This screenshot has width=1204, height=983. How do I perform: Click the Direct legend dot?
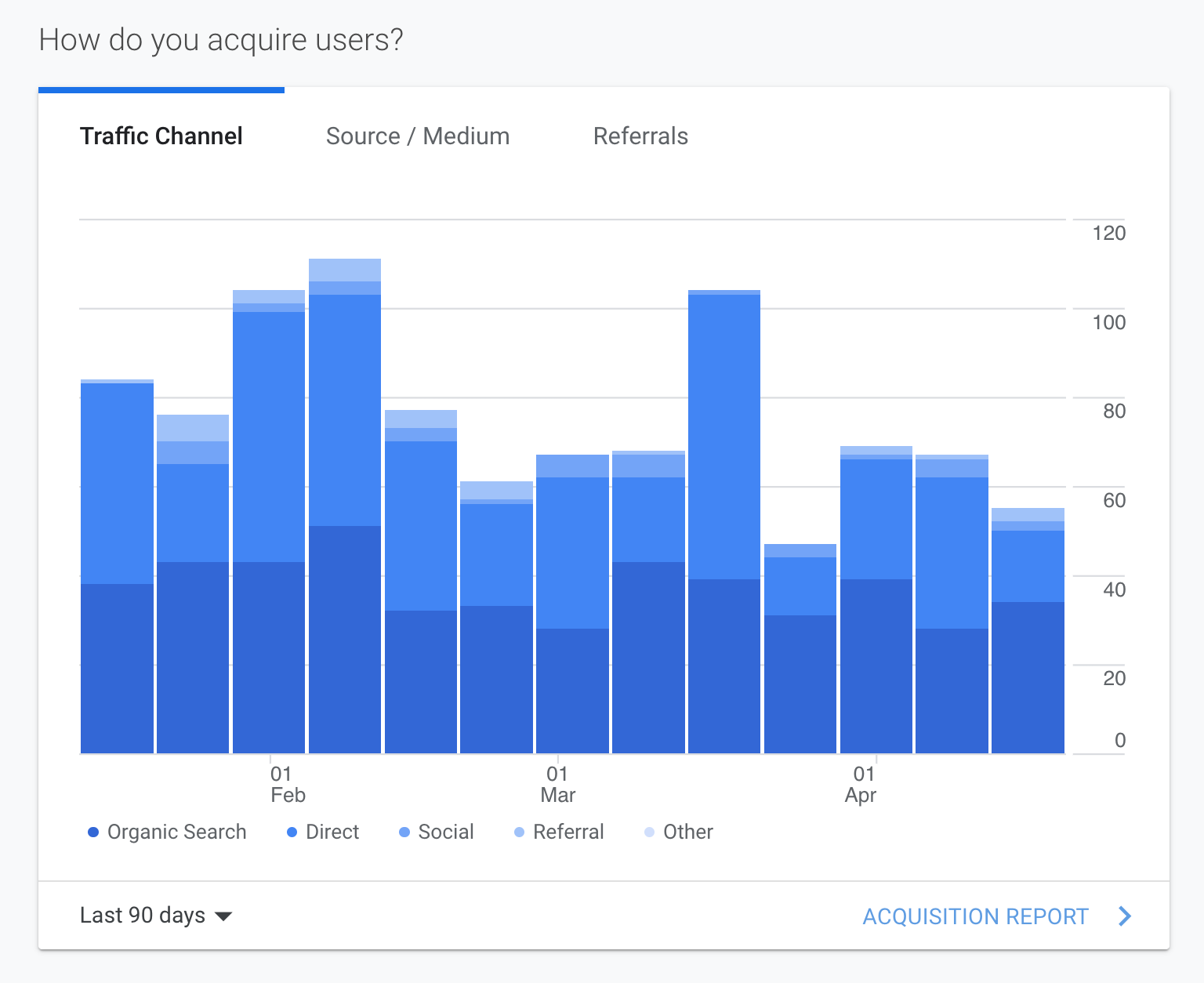(x=292, y=832)
